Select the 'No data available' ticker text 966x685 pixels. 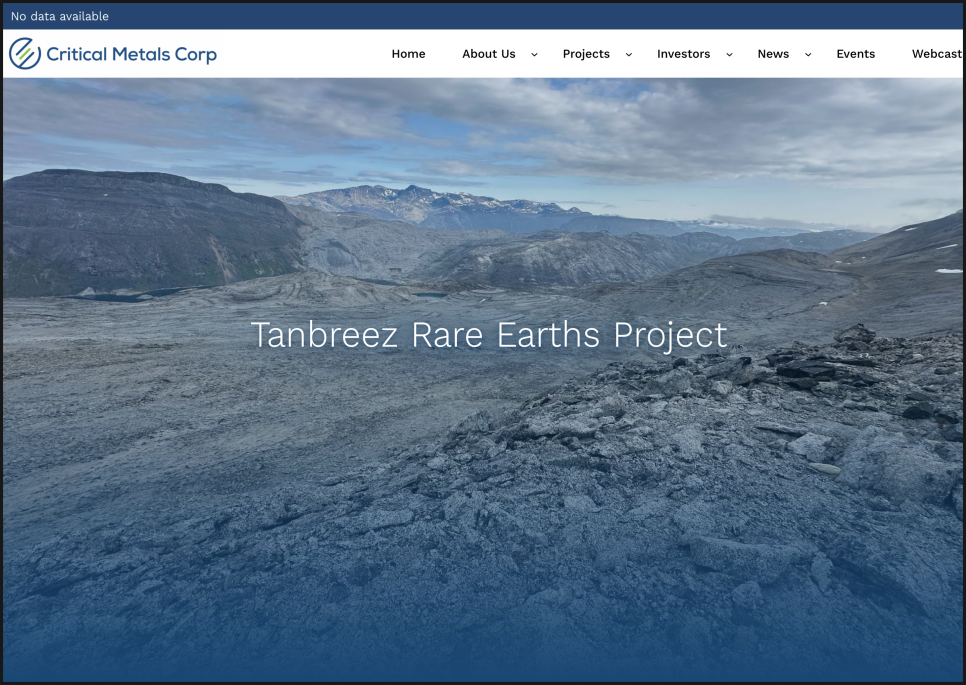60,17
